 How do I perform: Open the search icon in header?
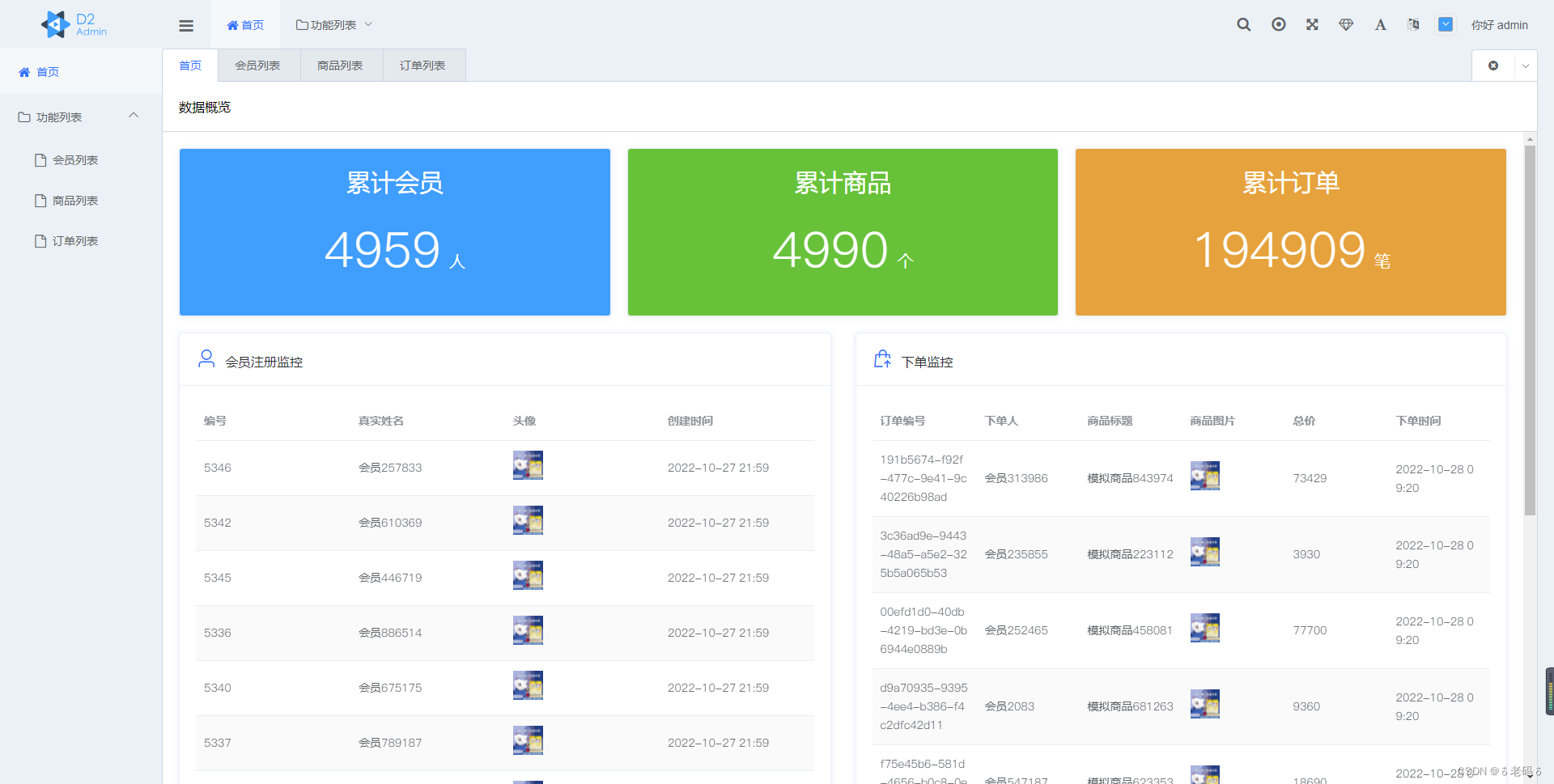point(1244,24)
